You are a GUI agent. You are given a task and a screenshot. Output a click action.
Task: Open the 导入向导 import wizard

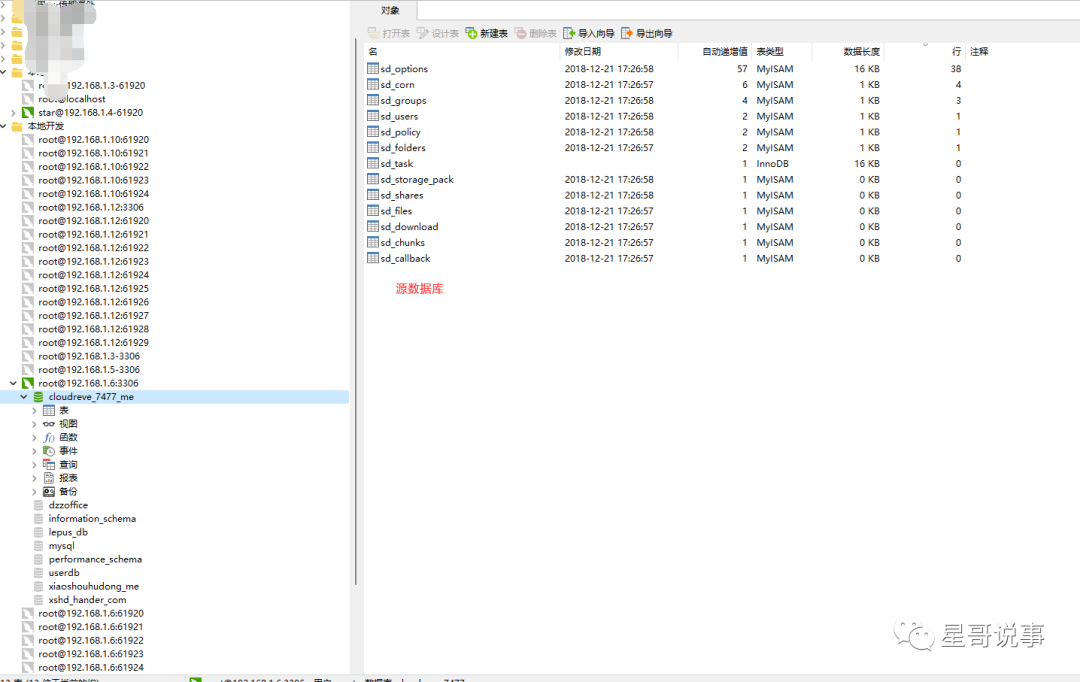[x=569, y=33]
